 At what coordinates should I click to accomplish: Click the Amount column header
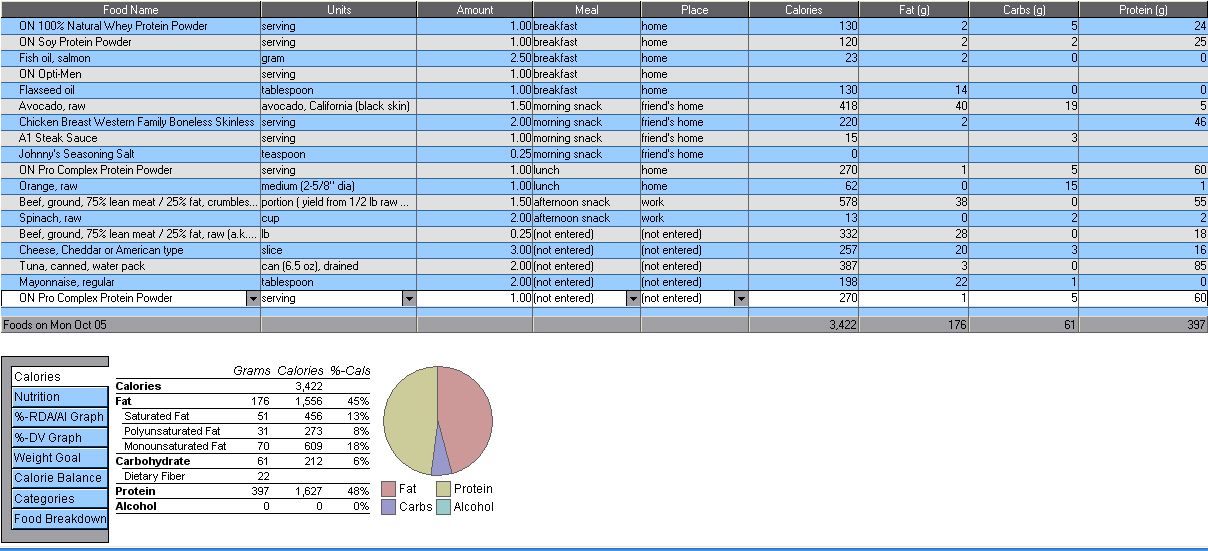click(x=475, y=10)
